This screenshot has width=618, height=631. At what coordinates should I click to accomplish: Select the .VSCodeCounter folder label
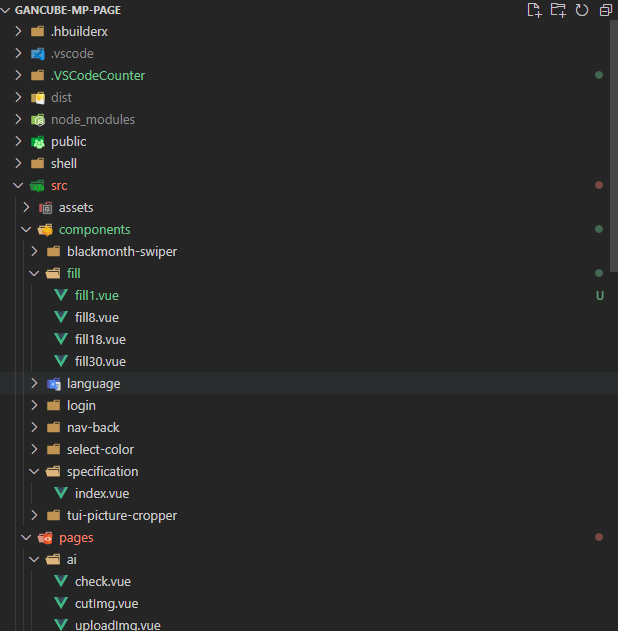(x=98, y=76)
